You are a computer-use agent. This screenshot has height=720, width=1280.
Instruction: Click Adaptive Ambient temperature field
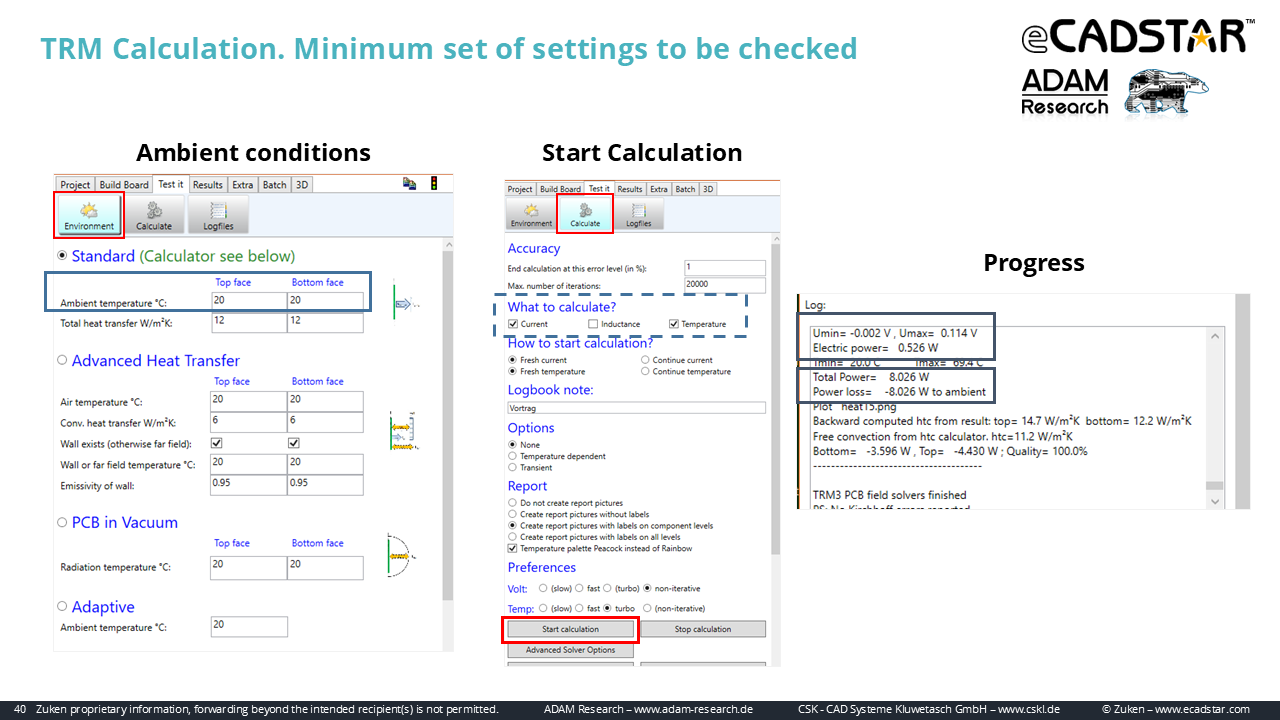click(x=249, y=627)
